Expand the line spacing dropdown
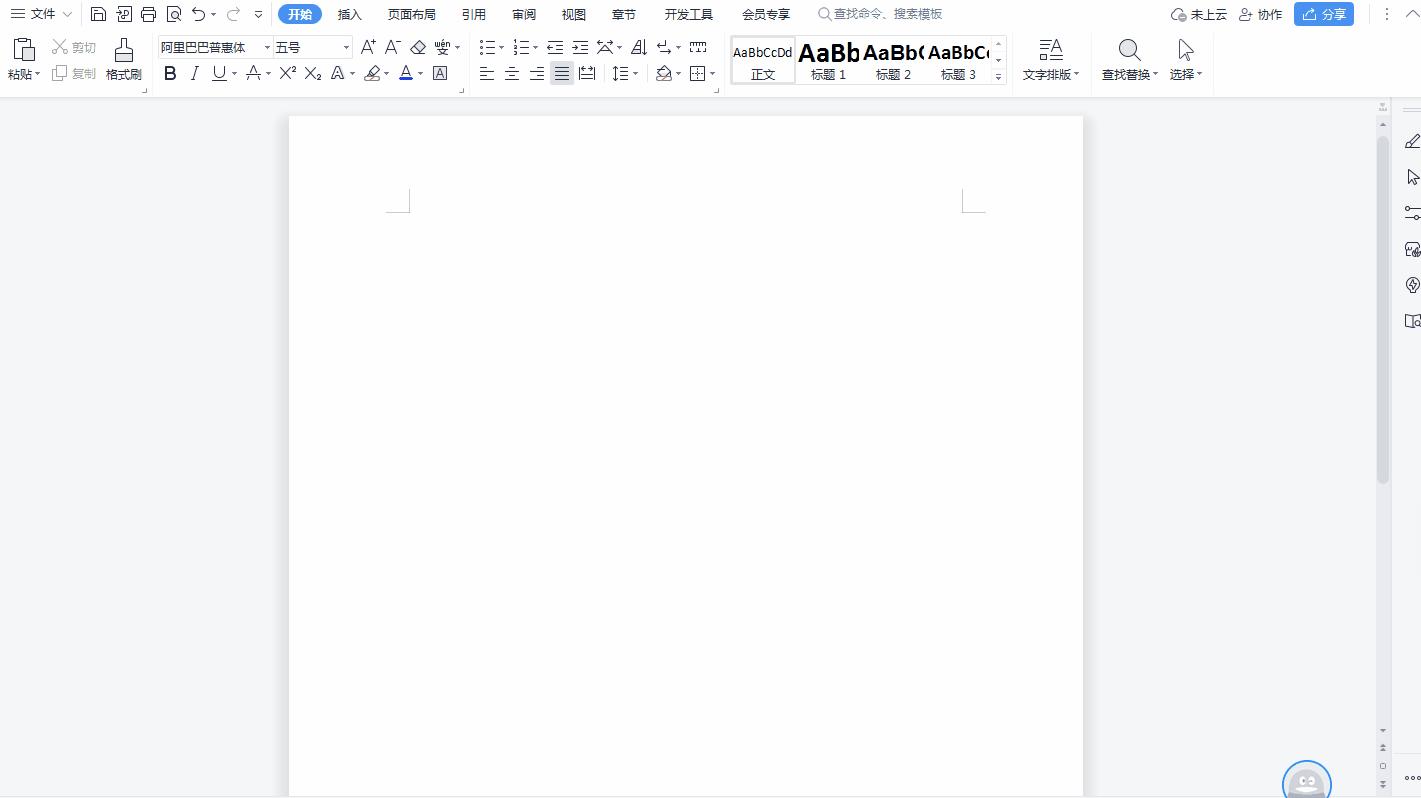 click(x=636, y=73)
